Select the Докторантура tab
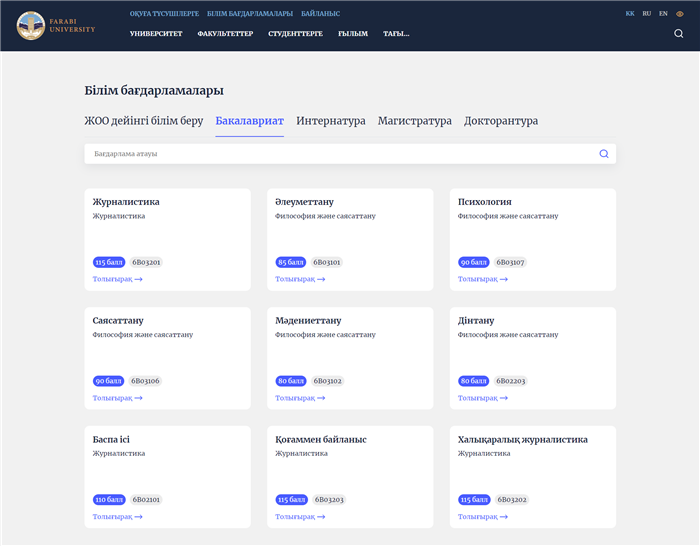Screen dimensions: 700x546 pyautogui.click(x=500, y=121)
